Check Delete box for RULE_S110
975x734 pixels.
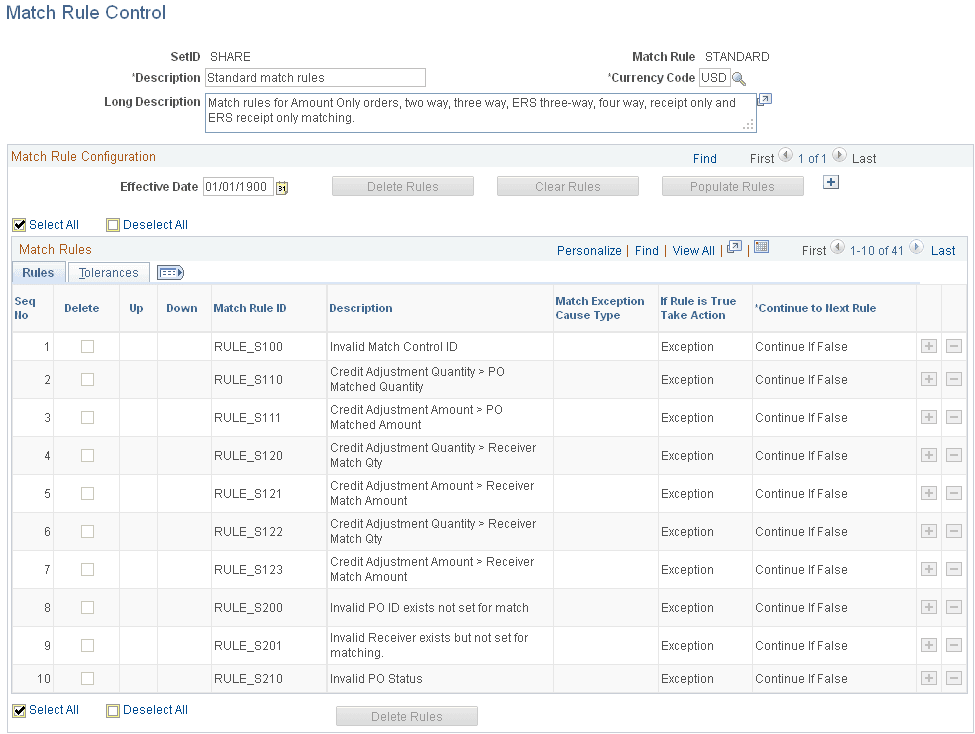(x=88, y=379)
